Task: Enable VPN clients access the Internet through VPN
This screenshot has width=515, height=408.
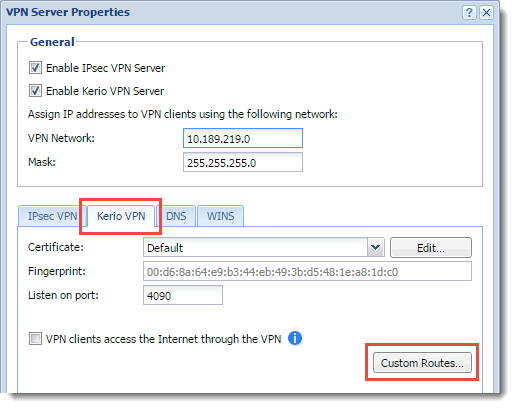Action: point(35,339)
